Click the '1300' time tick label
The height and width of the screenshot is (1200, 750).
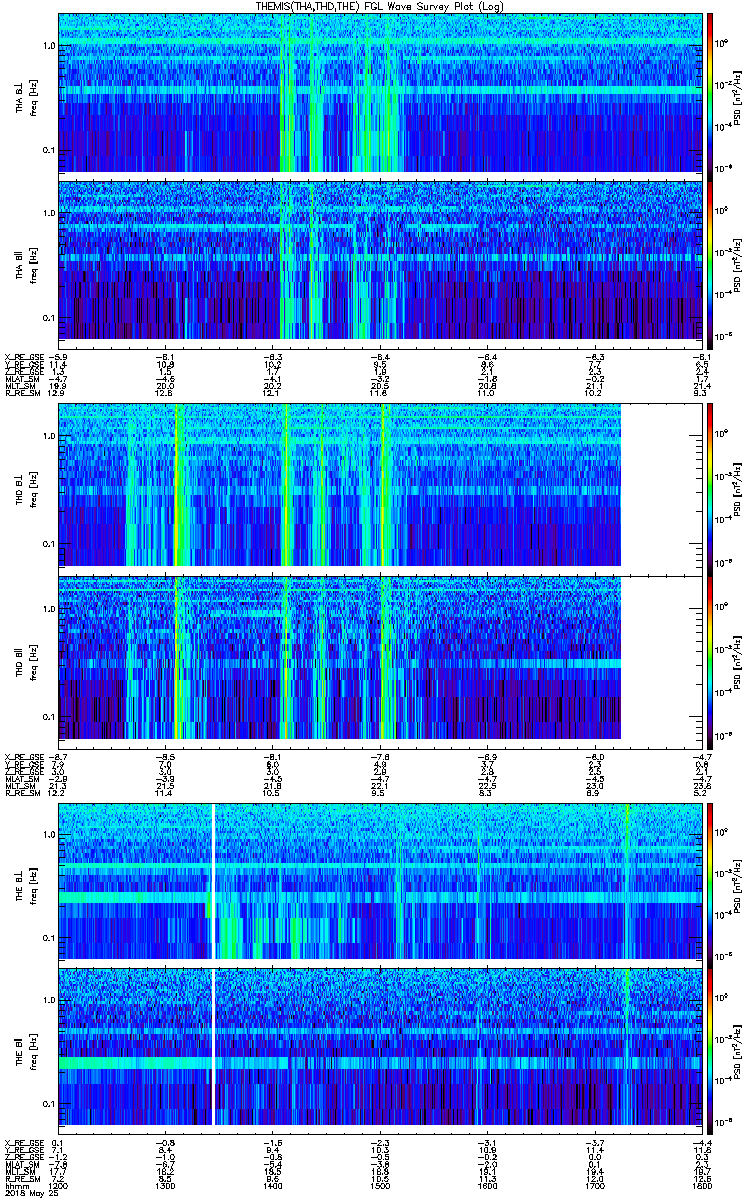165,1184
